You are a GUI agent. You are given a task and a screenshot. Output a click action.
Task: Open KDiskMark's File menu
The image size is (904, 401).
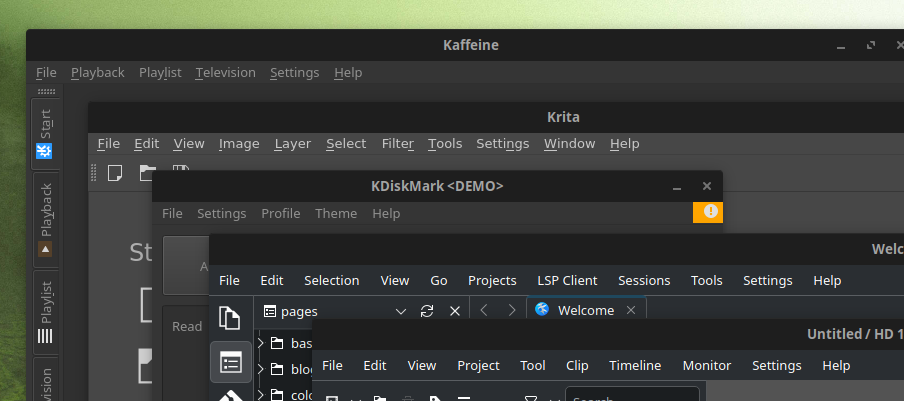172,214
